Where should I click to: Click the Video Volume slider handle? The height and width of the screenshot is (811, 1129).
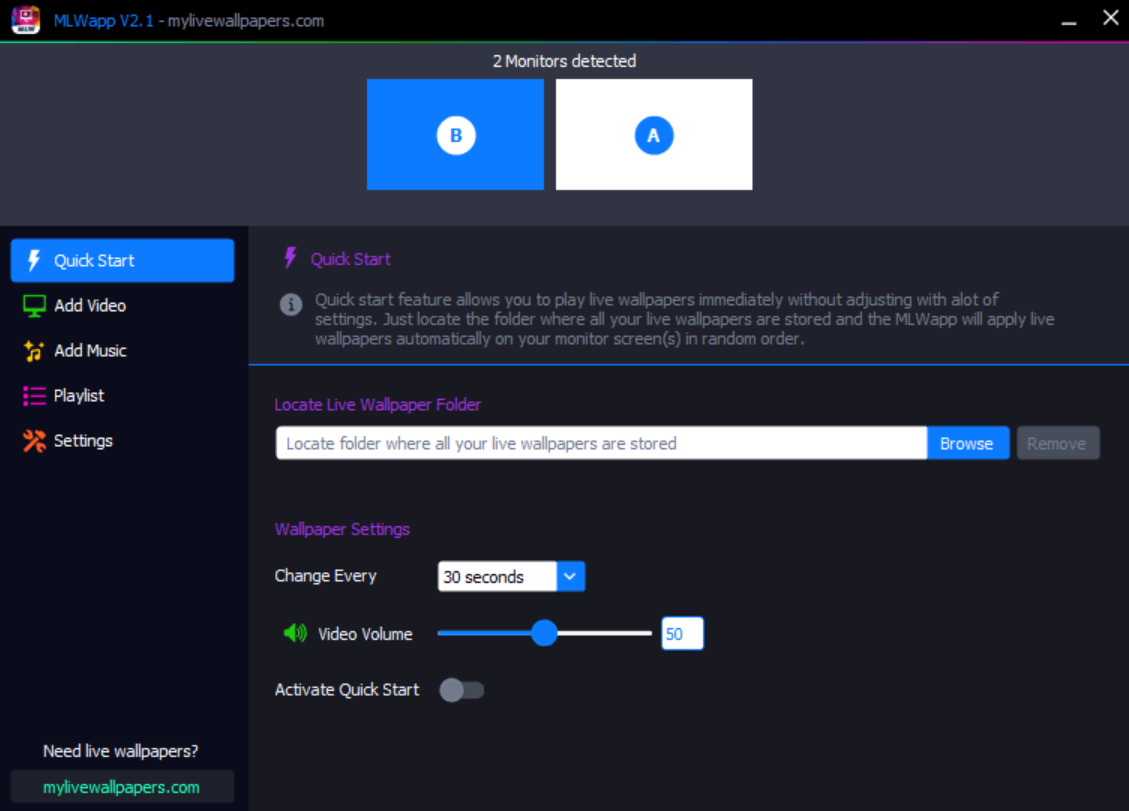coord(544,633)
